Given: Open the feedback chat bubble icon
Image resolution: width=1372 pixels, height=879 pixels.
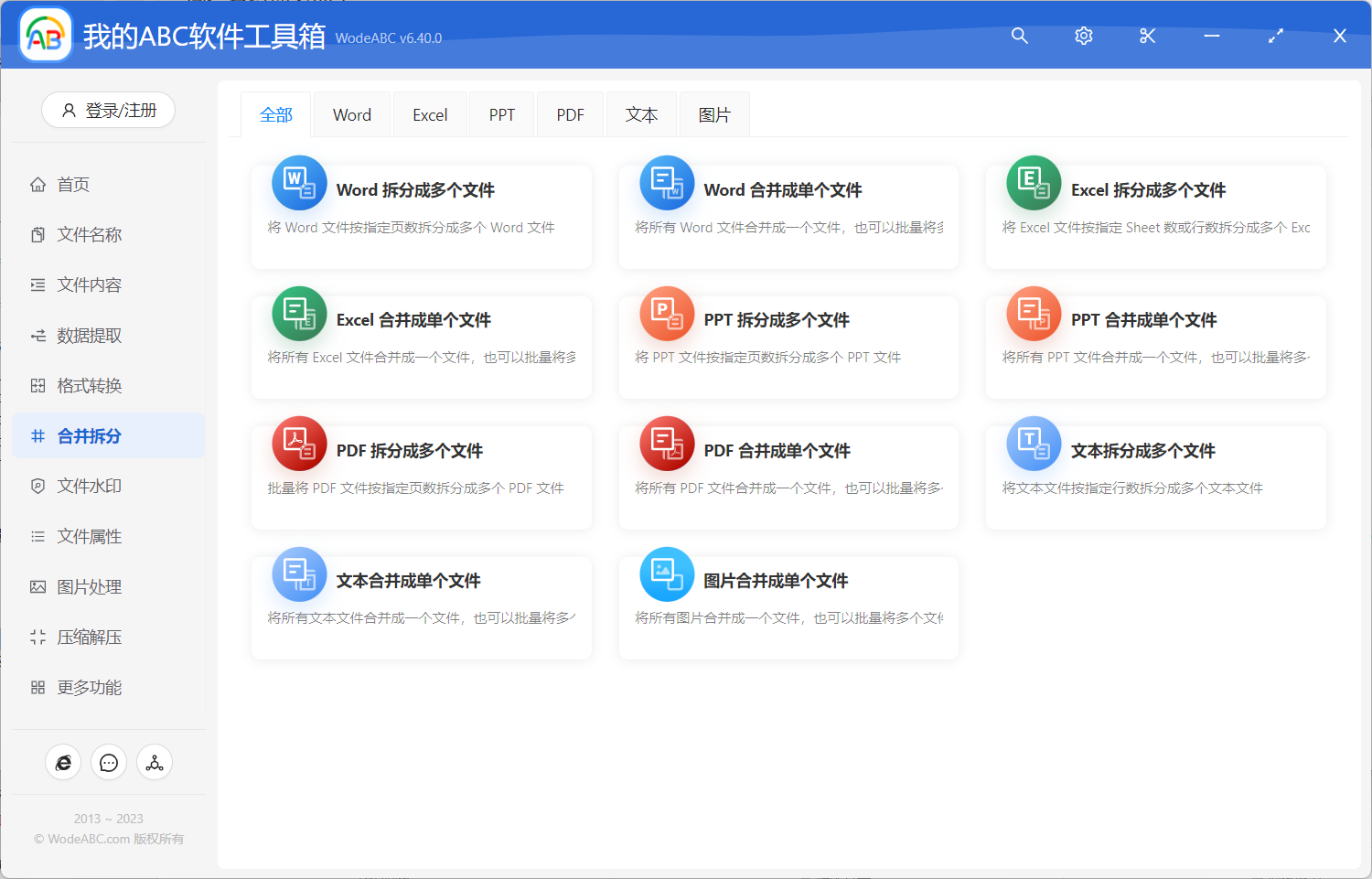Looking at the screenshot, I should pyautogui.click(x=109, y=762).
